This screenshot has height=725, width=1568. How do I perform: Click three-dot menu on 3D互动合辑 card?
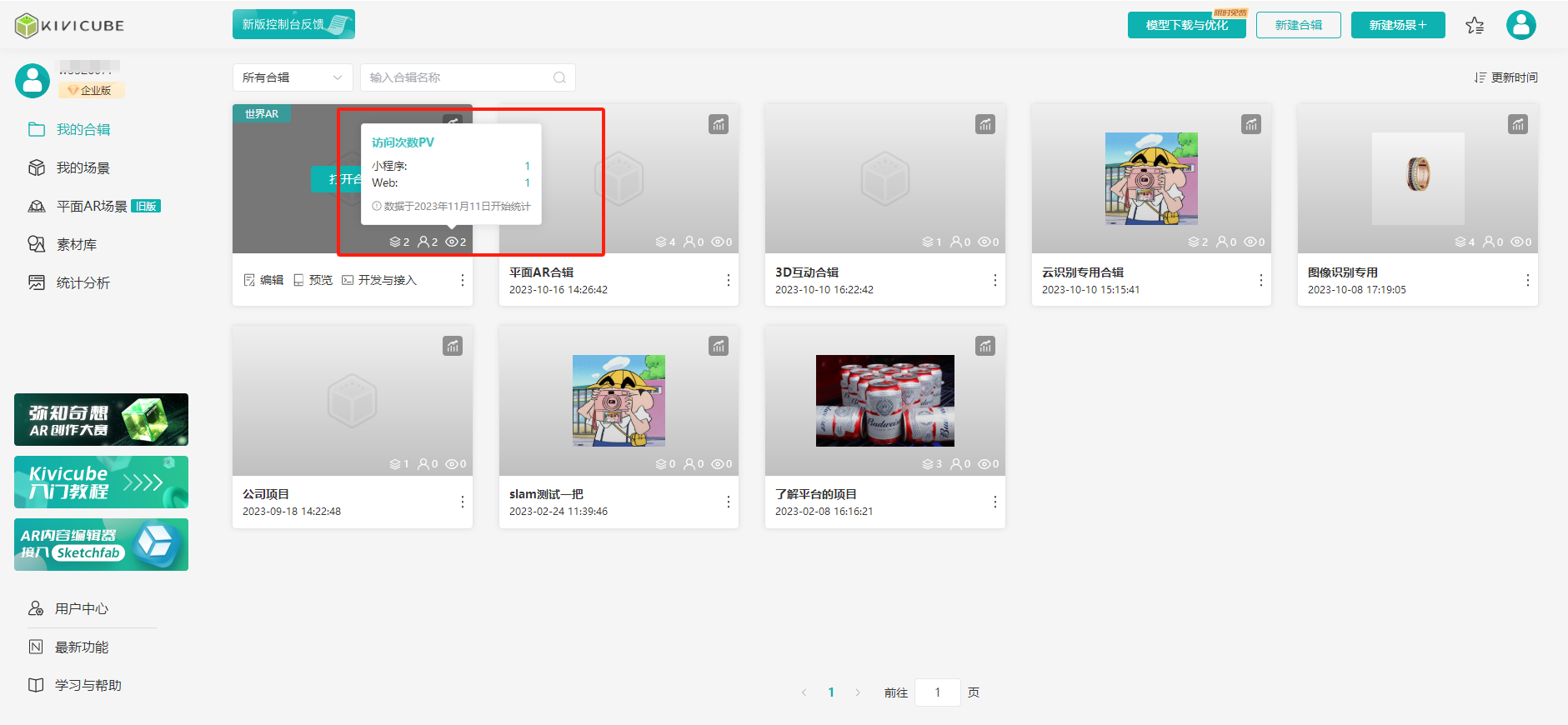point(994,281)
